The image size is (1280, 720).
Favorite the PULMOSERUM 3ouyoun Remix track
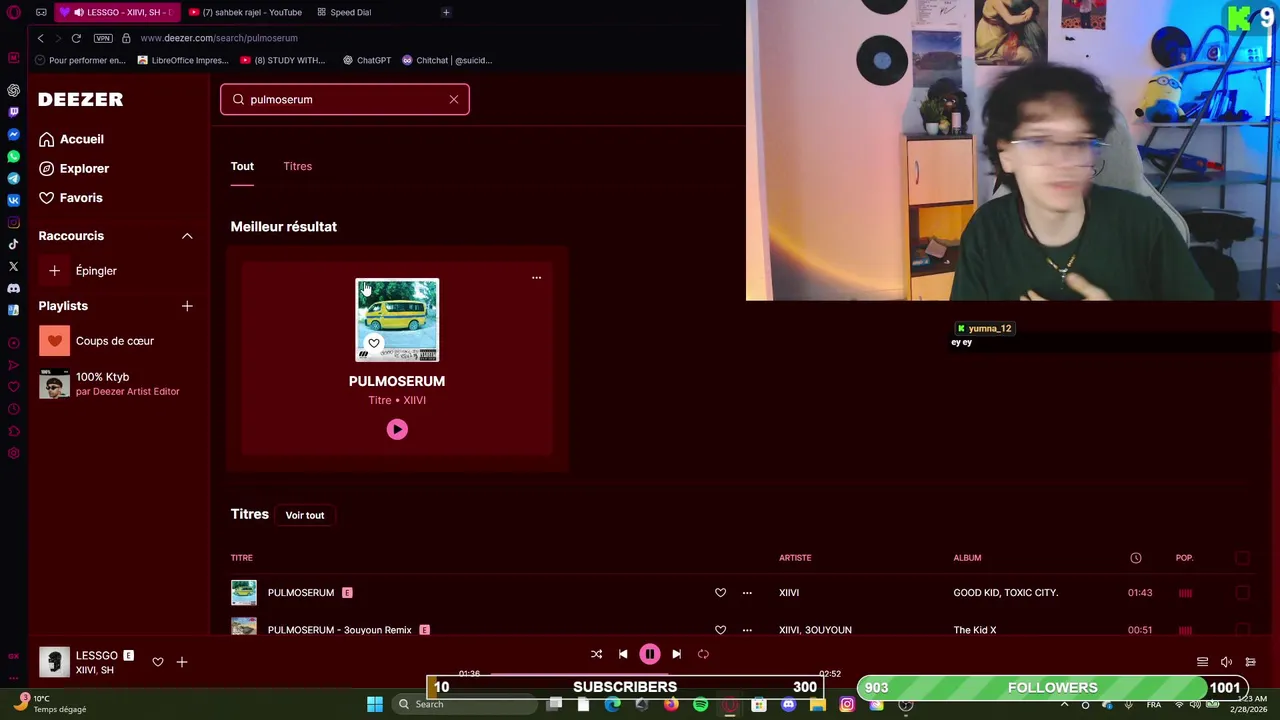(720, 630)
